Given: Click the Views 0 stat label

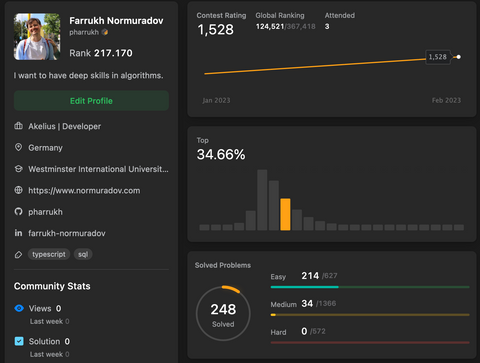Looking at the screenshot, I should coord(45,308).
